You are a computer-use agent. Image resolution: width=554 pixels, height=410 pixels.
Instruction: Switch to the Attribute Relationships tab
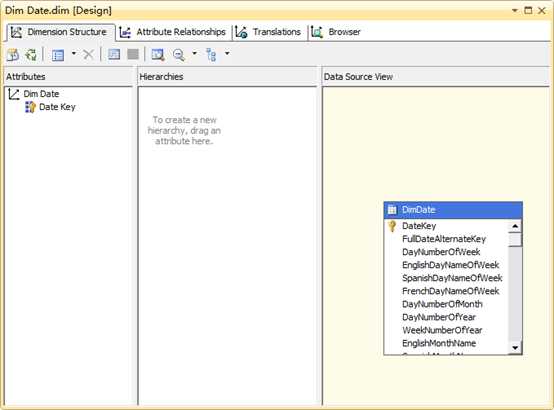click(174, 32)
